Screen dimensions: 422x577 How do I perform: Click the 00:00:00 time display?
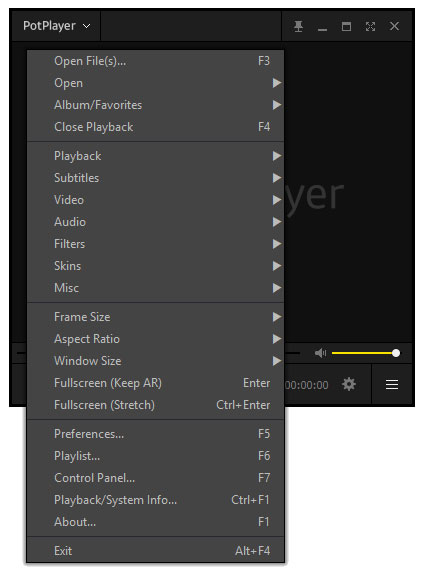point(306,385)
